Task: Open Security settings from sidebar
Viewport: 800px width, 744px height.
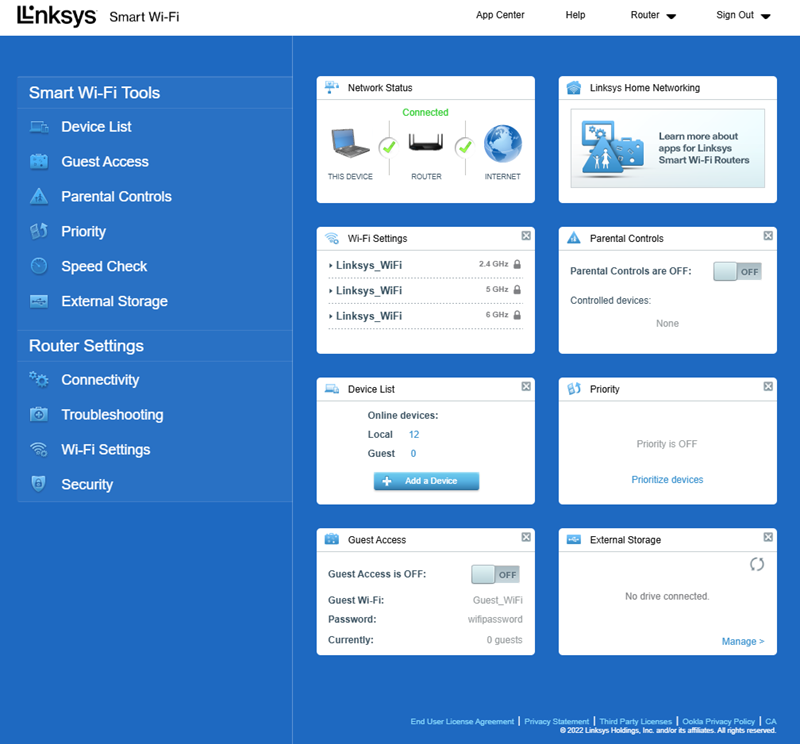Action: point(87,484)
